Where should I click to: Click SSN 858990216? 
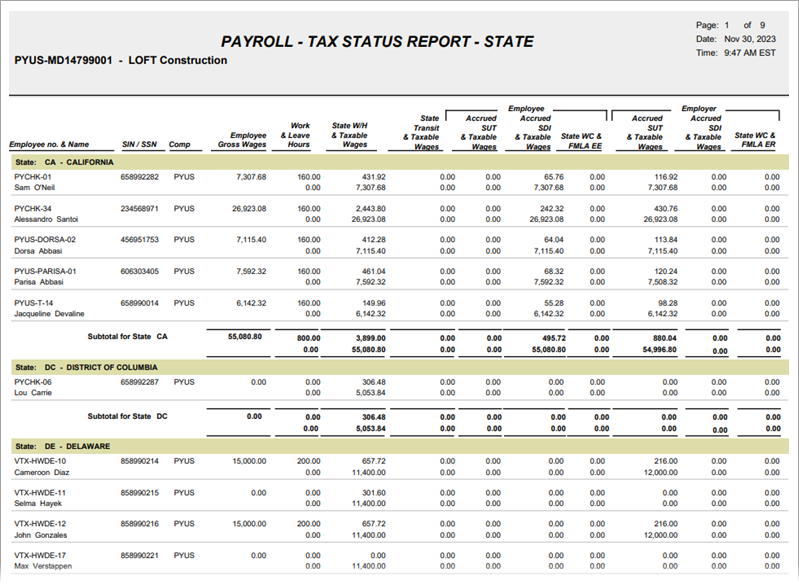click(140, 523)
